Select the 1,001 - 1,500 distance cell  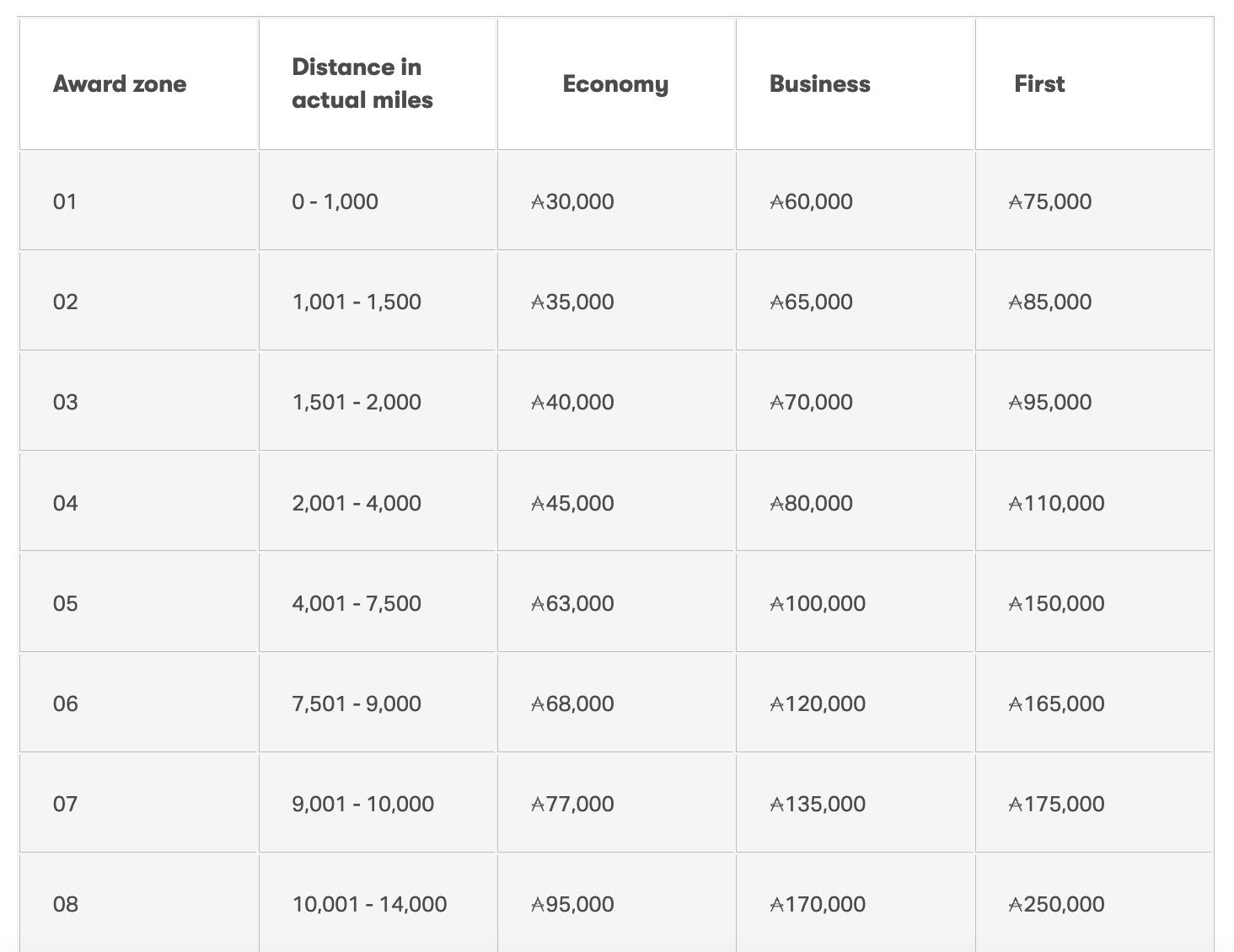tap(357, 302)
